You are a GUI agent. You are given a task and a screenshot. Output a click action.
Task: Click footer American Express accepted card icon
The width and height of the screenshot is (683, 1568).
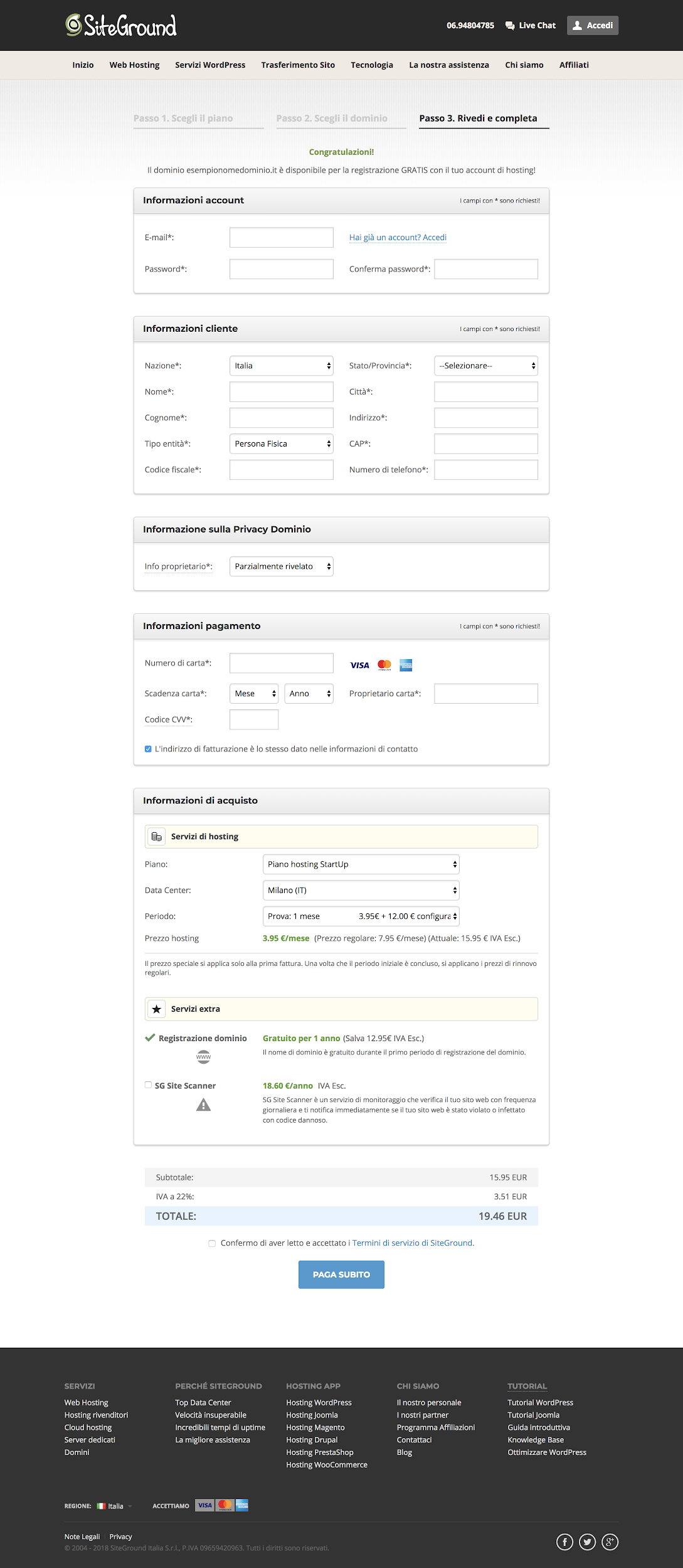[241, 1505]
